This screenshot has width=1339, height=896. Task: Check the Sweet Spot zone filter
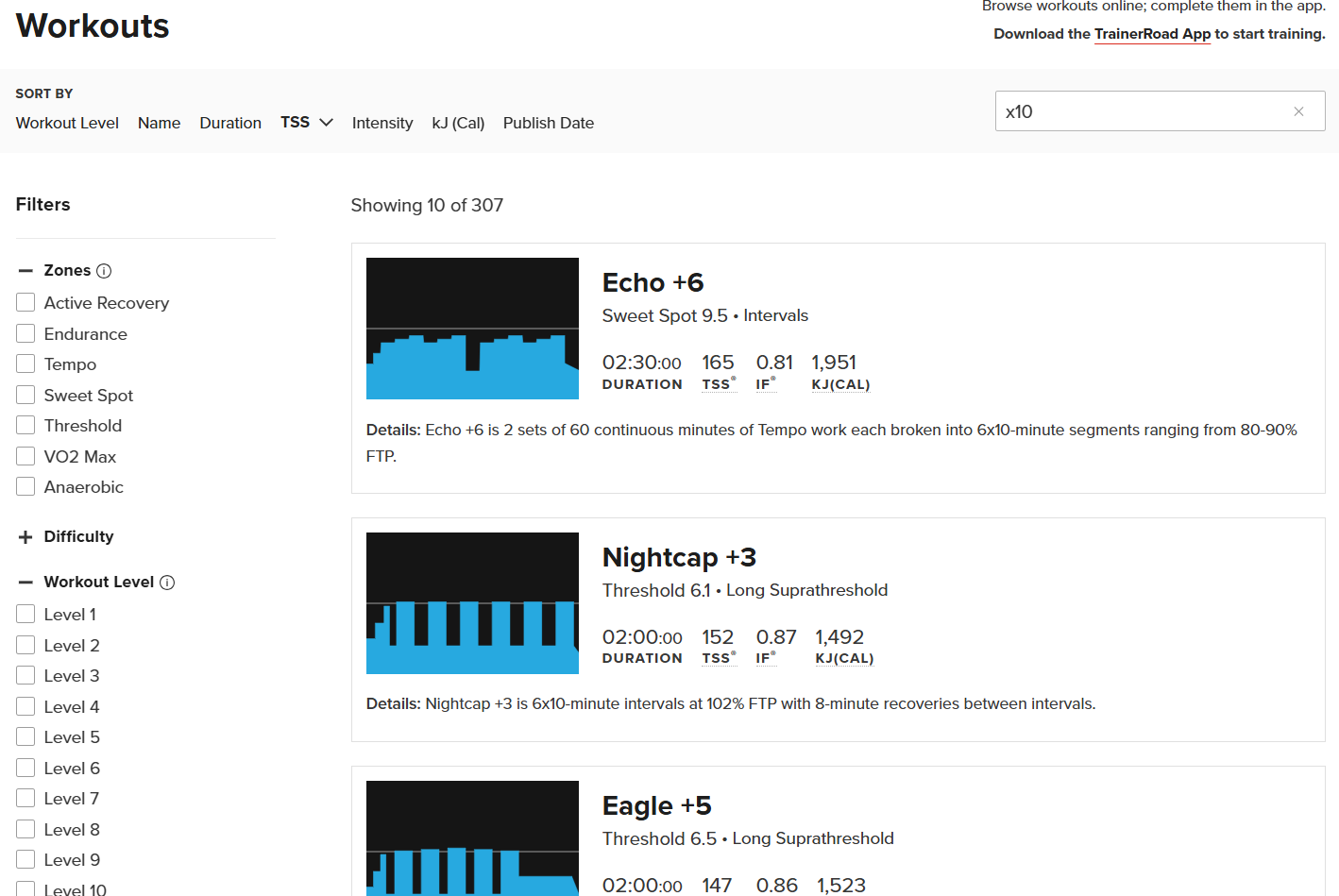[x=25, y=396]
